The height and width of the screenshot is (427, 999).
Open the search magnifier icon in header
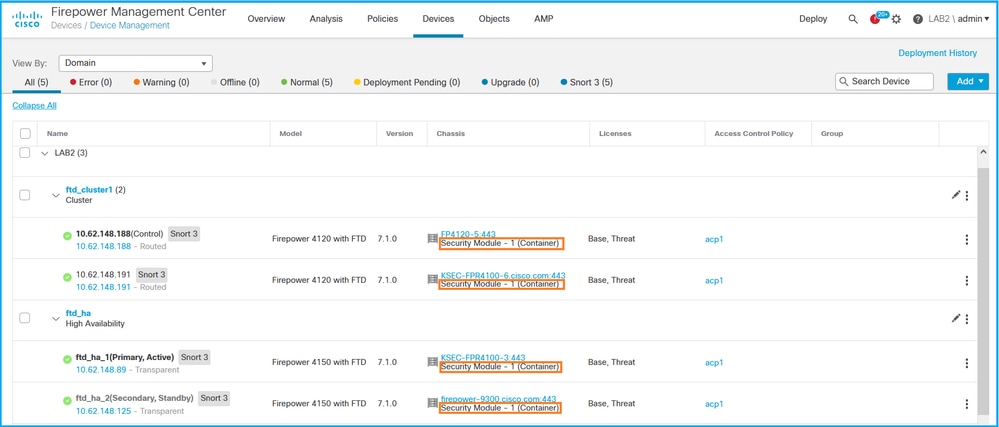coord(853,19)
